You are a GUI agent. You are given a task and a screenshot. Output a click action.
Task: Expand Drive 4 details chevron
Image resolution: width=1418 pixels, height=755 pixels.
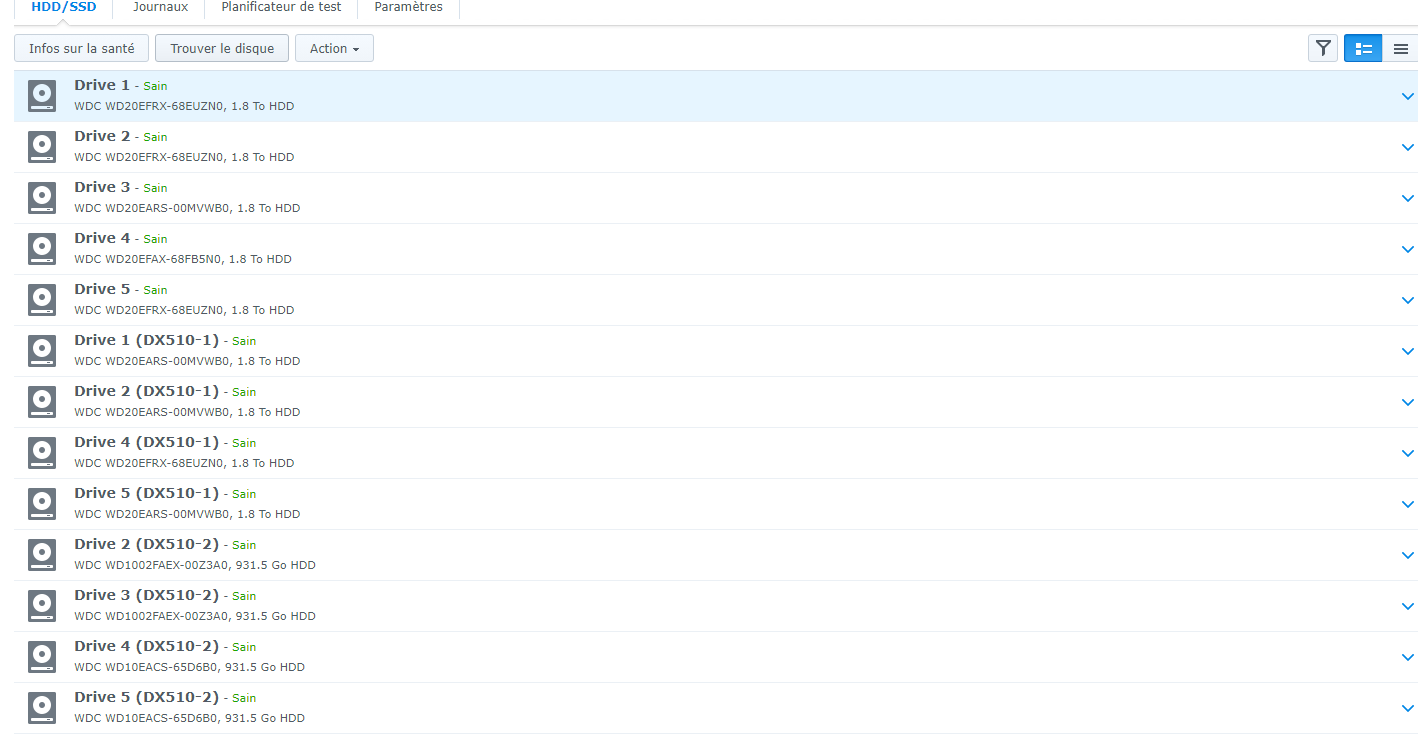click(x=1408, y=250)
